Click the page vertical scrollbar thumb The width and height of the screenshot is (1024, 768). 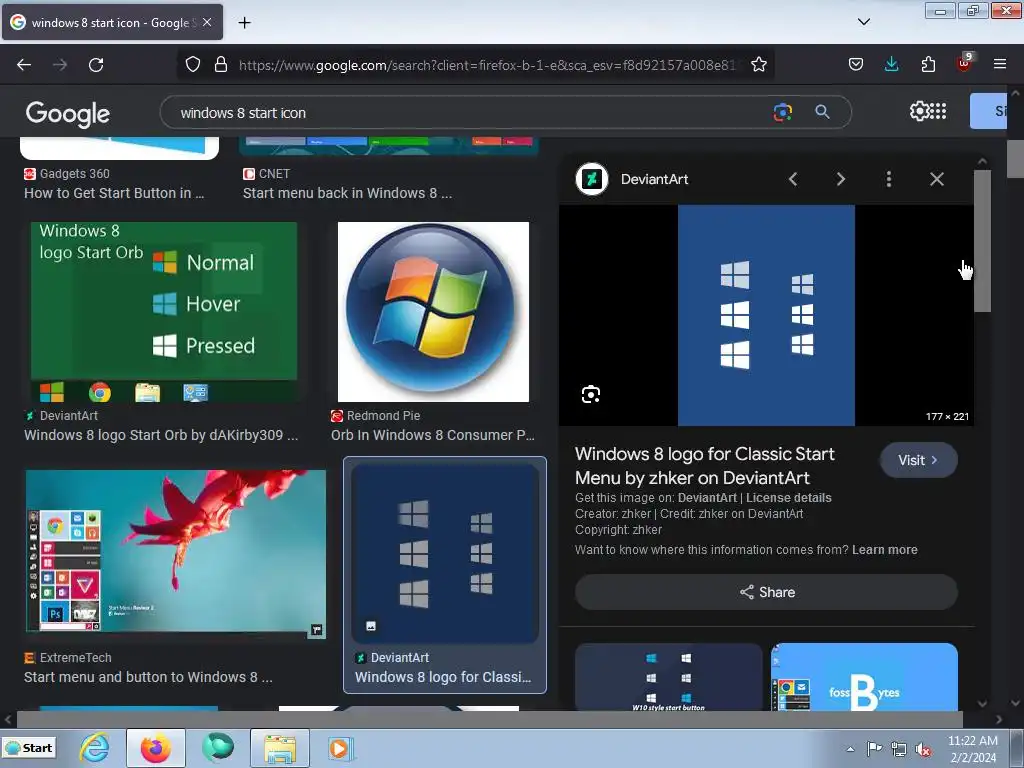pyautogui.click(x=1015, y=158)
